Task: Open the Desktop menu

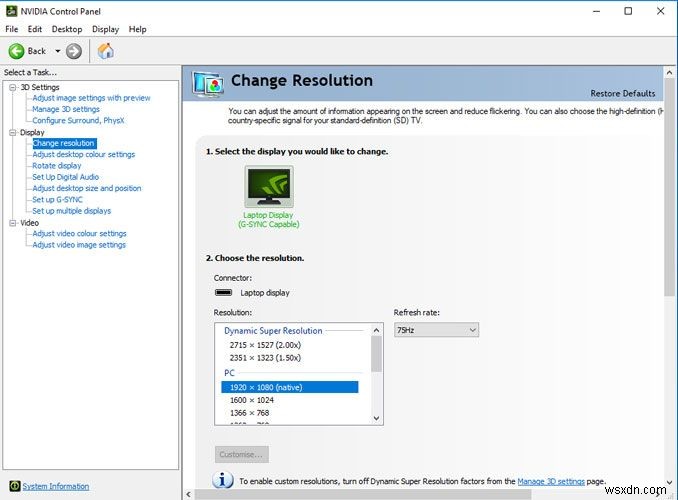Action: tap(67, 29)
